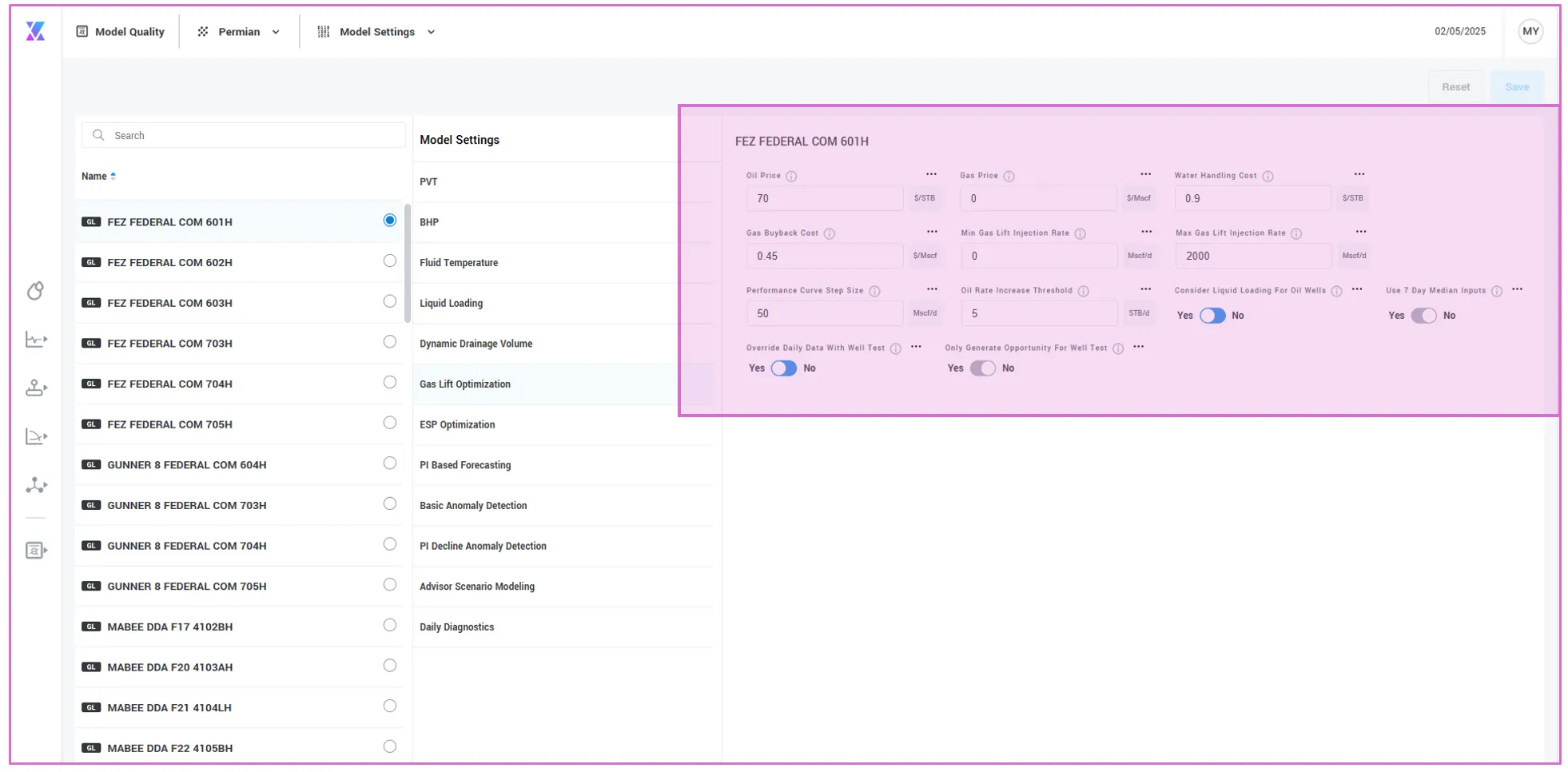Image resolution: width=1568 pixels, height=772 pixels.
Task: Show Gas Price info icon
Action: coord(1009,176)
